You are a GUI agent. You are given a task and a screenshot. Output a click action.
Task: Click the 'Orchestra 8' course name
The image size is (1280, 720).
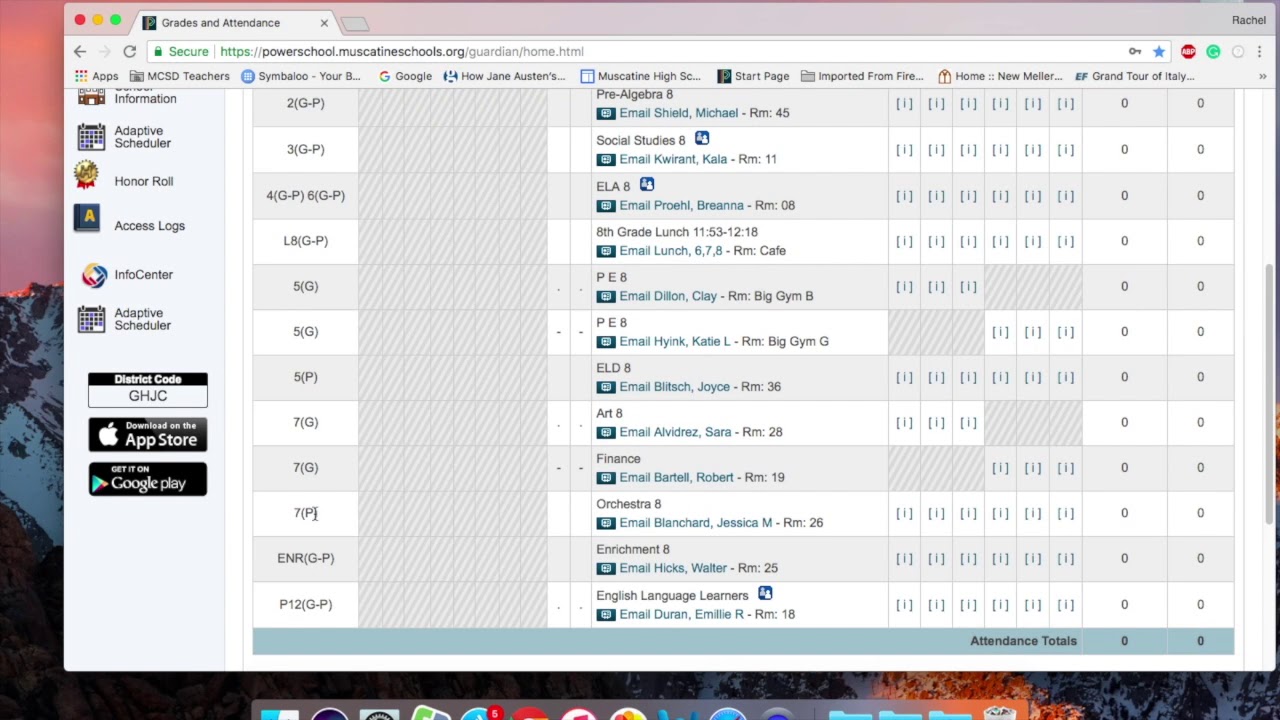click(x=628, y=504)
